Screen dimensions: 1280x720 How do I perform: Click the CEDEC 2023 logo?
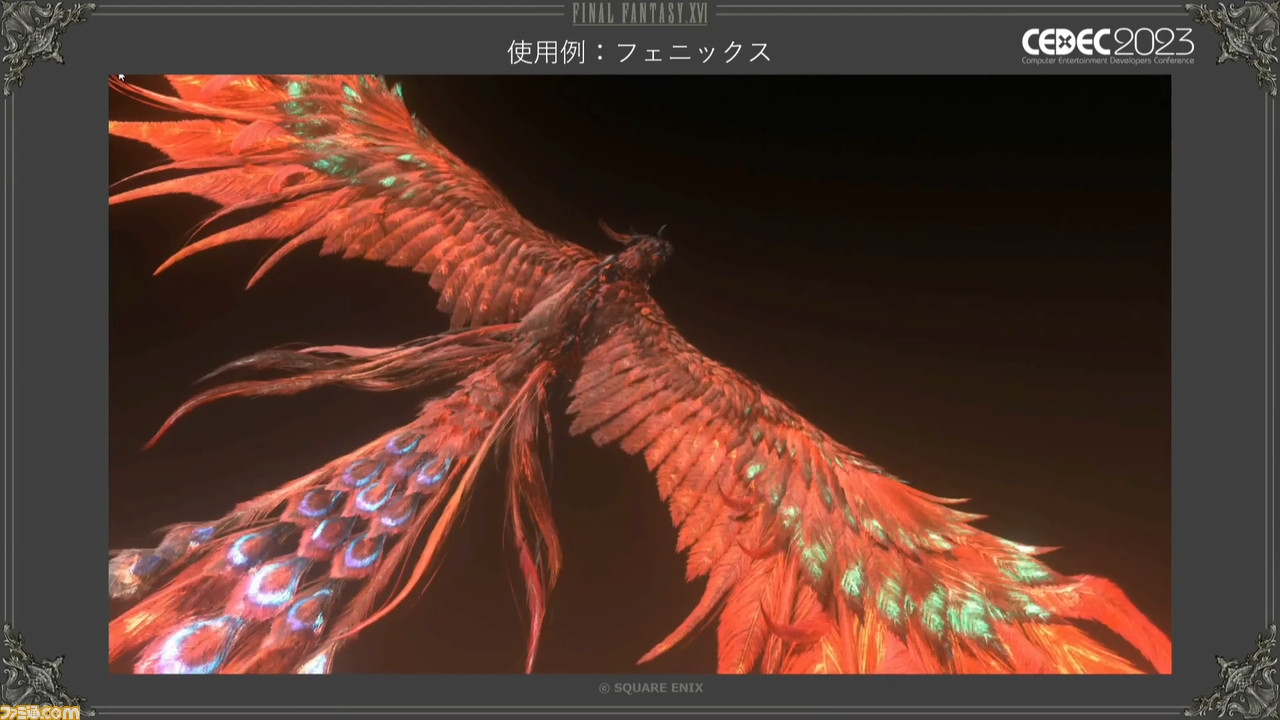point(1107,45)
